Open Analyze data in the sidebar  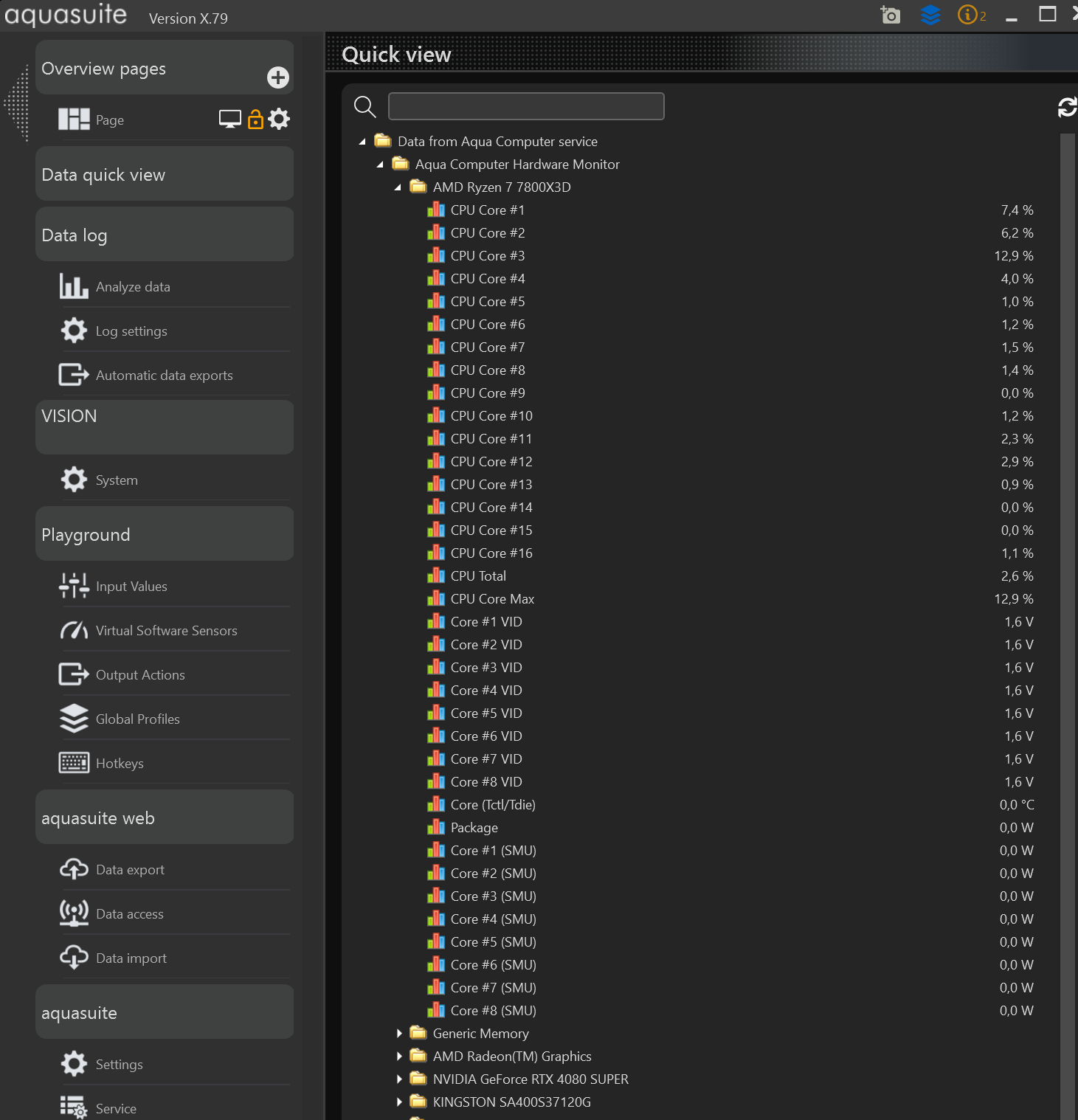pyautogui.click(x=133, y=287)
